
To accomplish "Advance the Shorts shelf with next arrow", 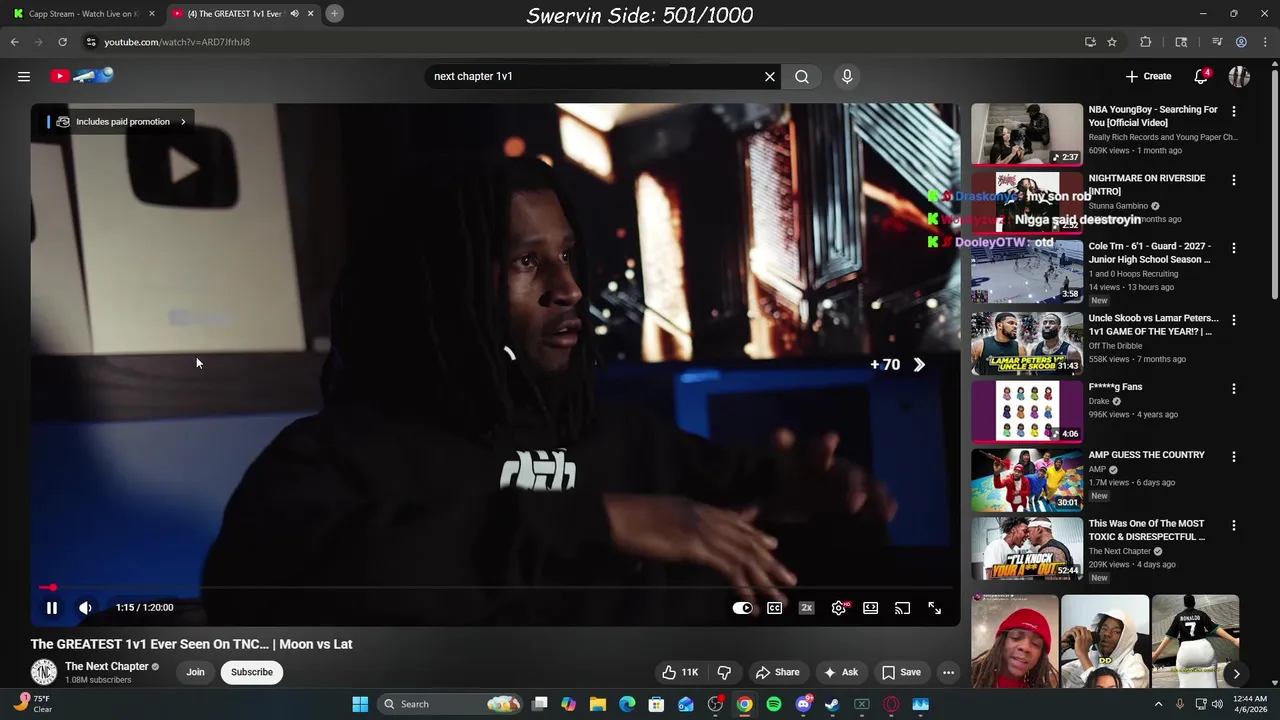I will [x=1236, y=674].
